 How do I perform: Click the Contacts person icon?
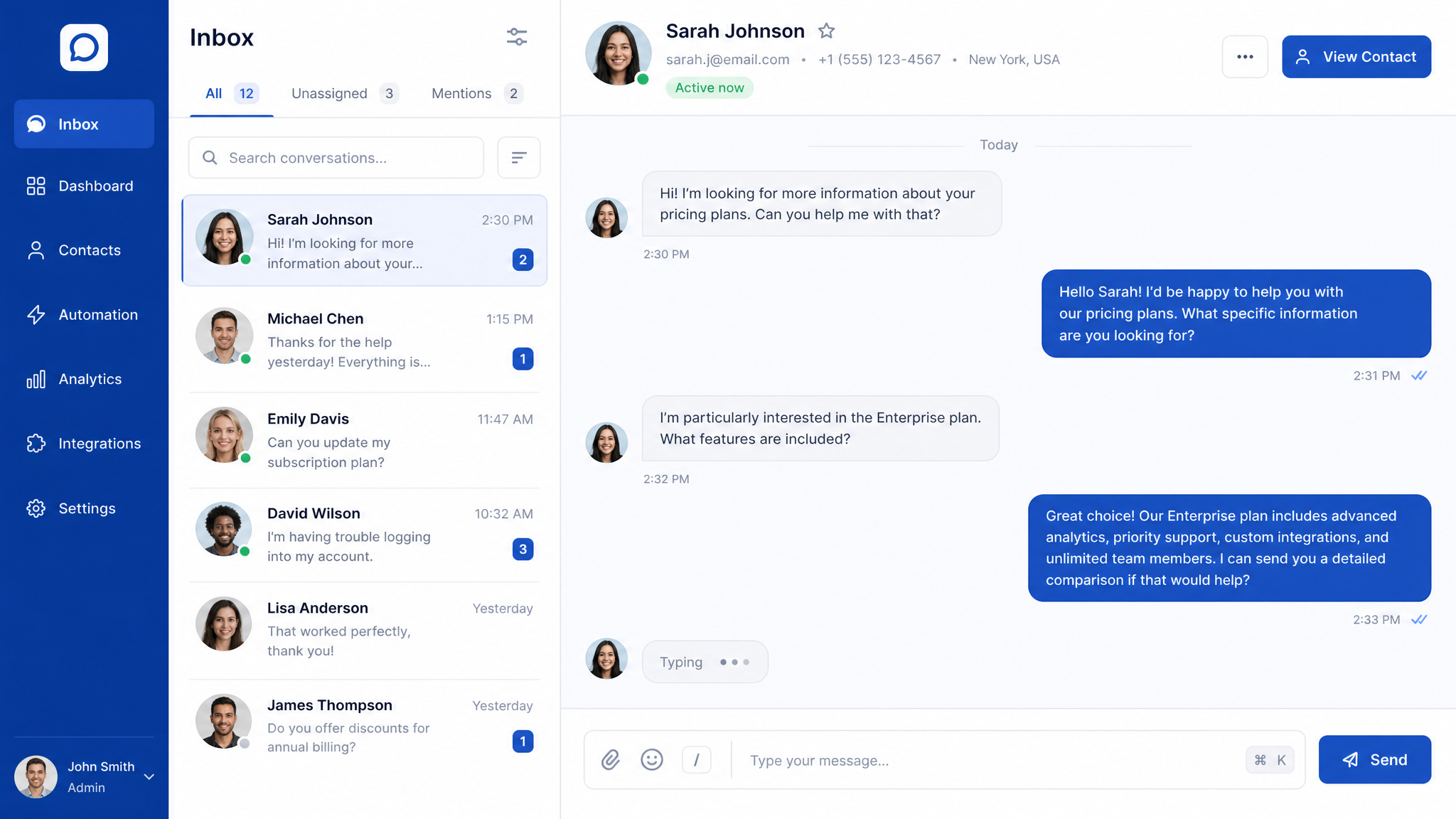[36, 250]
